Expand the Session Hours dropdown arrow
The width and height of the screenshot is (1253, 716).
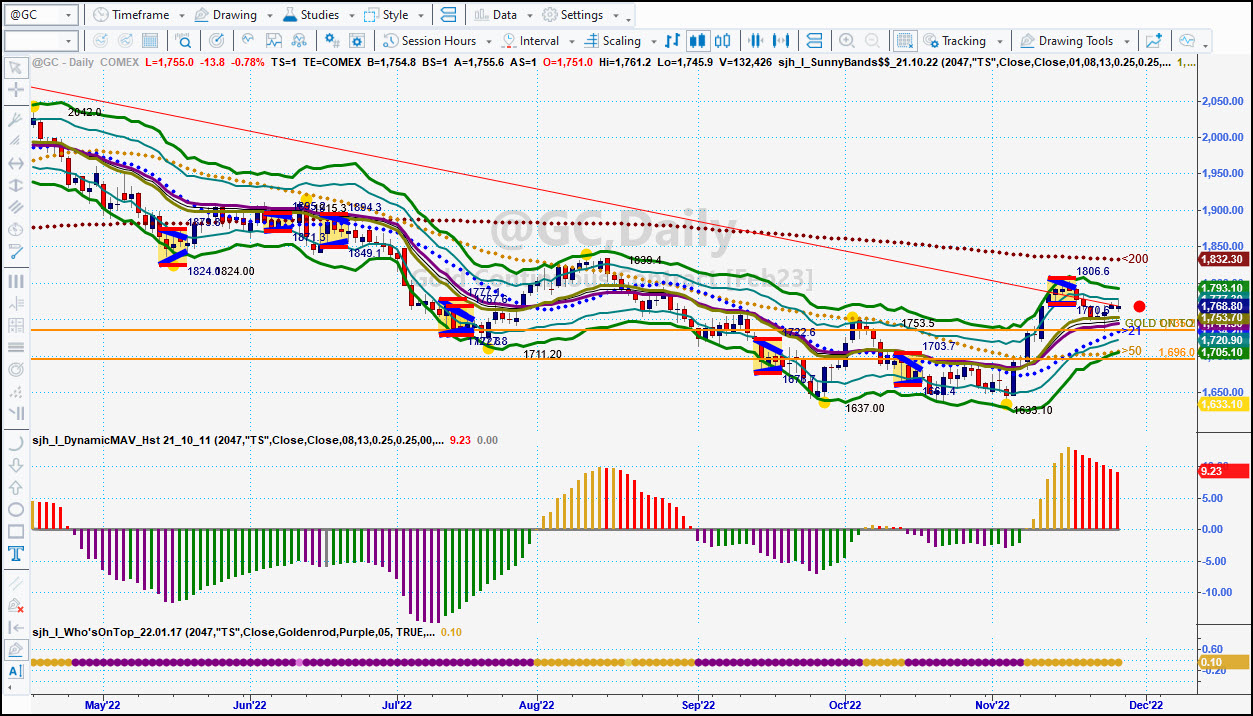pos(487,42)
